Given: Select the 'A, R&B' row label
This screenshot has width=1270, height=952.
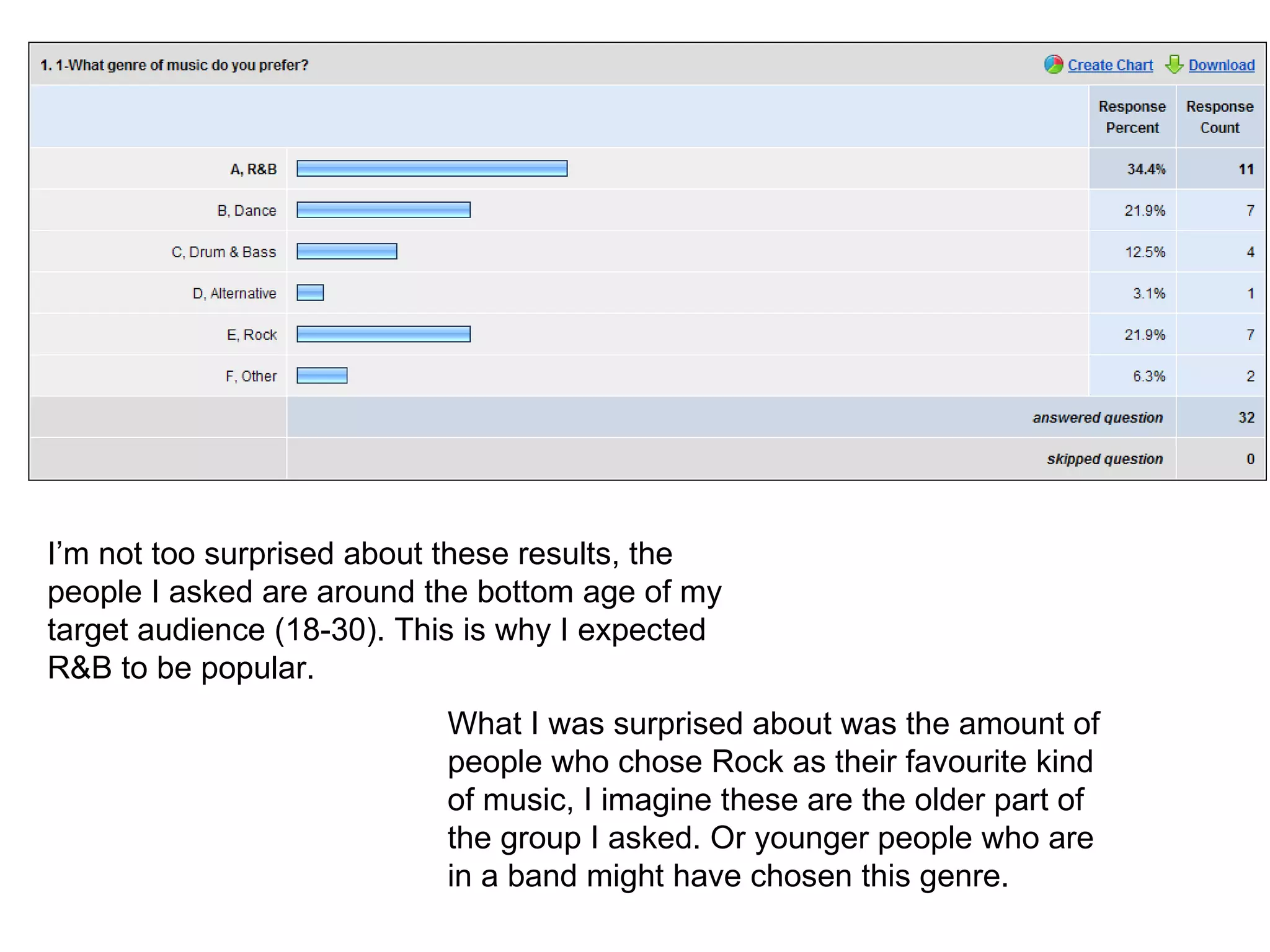Looking at the screenshot, I should [x=253, y=169].
